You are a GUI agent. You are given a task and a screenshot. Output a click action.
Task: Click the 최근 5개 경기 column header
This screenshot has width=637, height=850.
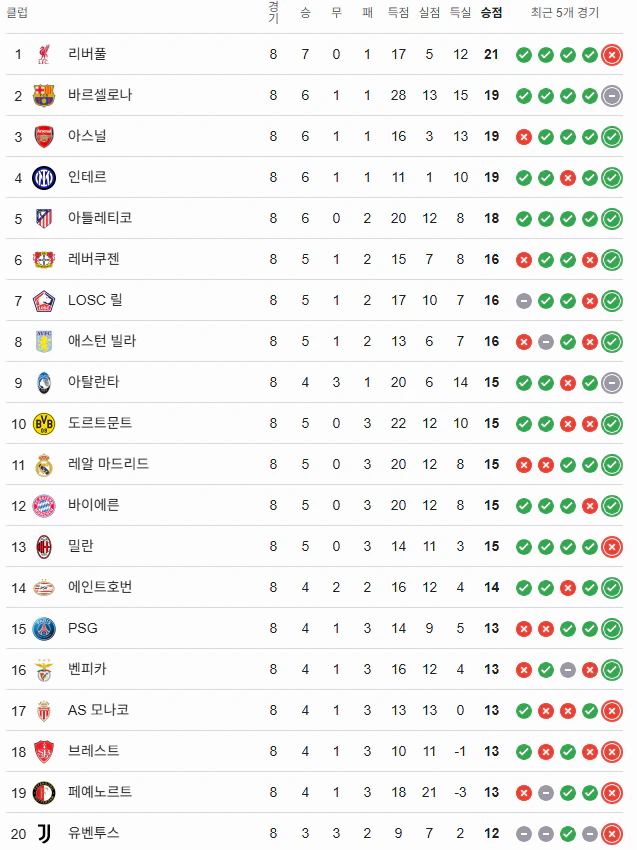click(565, 12)
